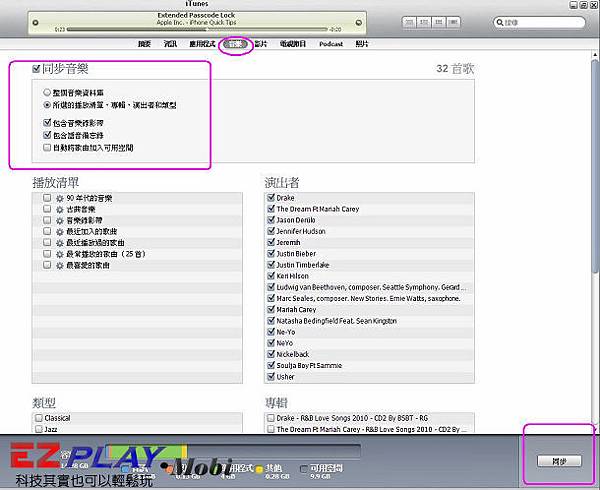Click the 同步 sync button

pyautogui.click(x=559, y=461)
